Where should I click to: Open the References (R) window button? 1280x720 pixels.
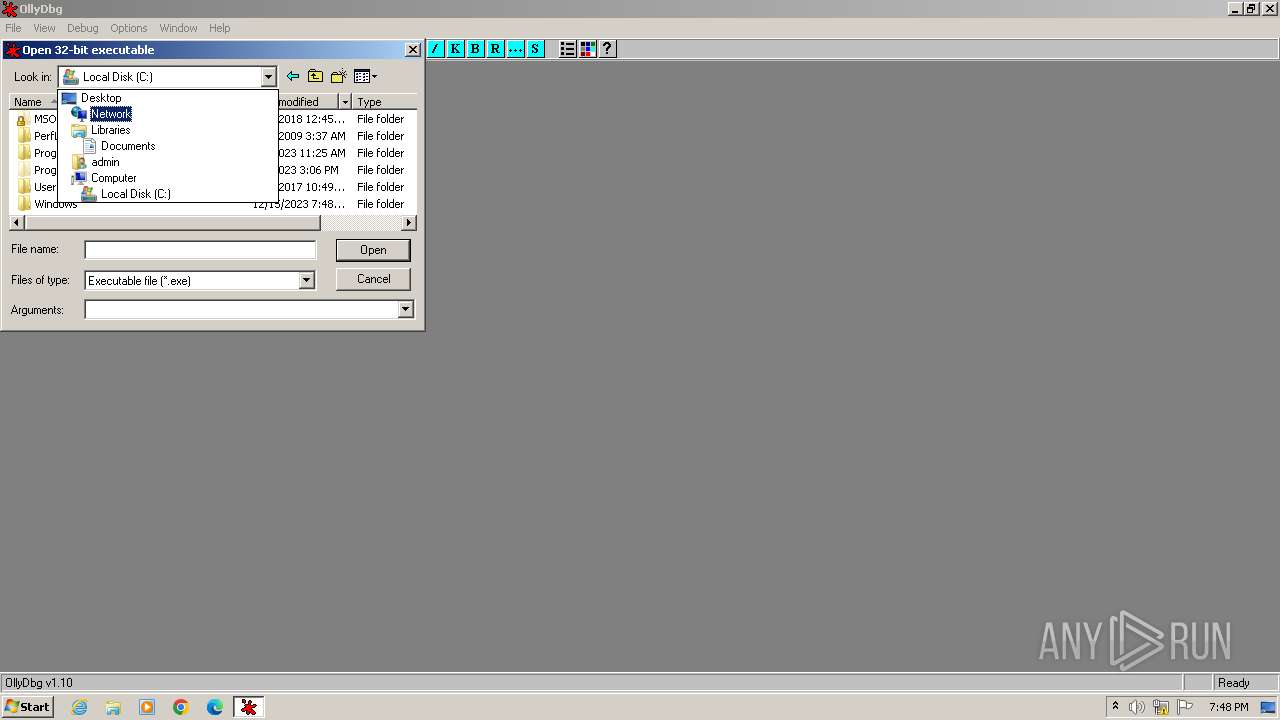496,49
